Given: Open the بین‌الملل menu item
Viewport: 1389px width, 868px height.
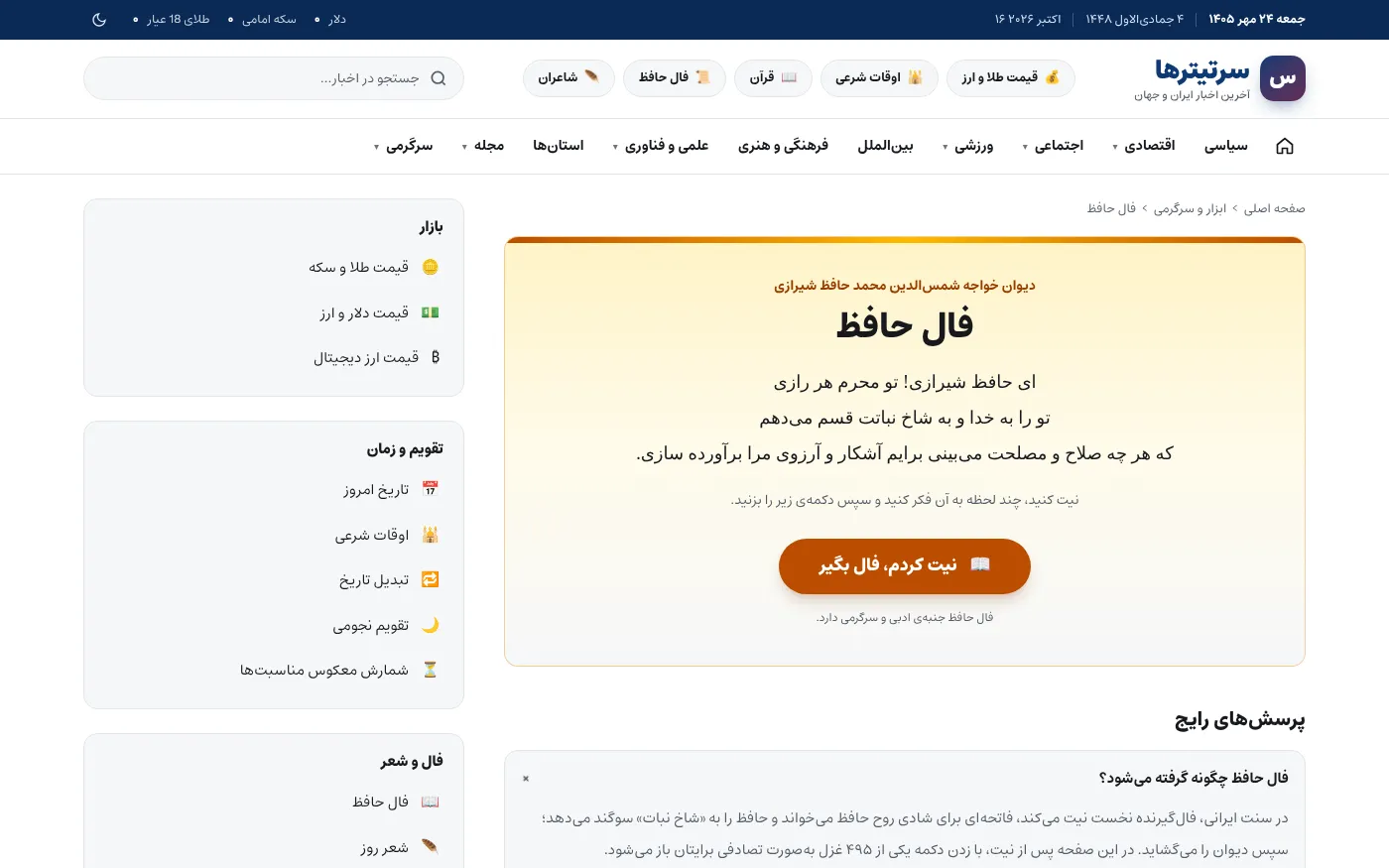Looking at the screenshot, I should click(x=885, y=146).
